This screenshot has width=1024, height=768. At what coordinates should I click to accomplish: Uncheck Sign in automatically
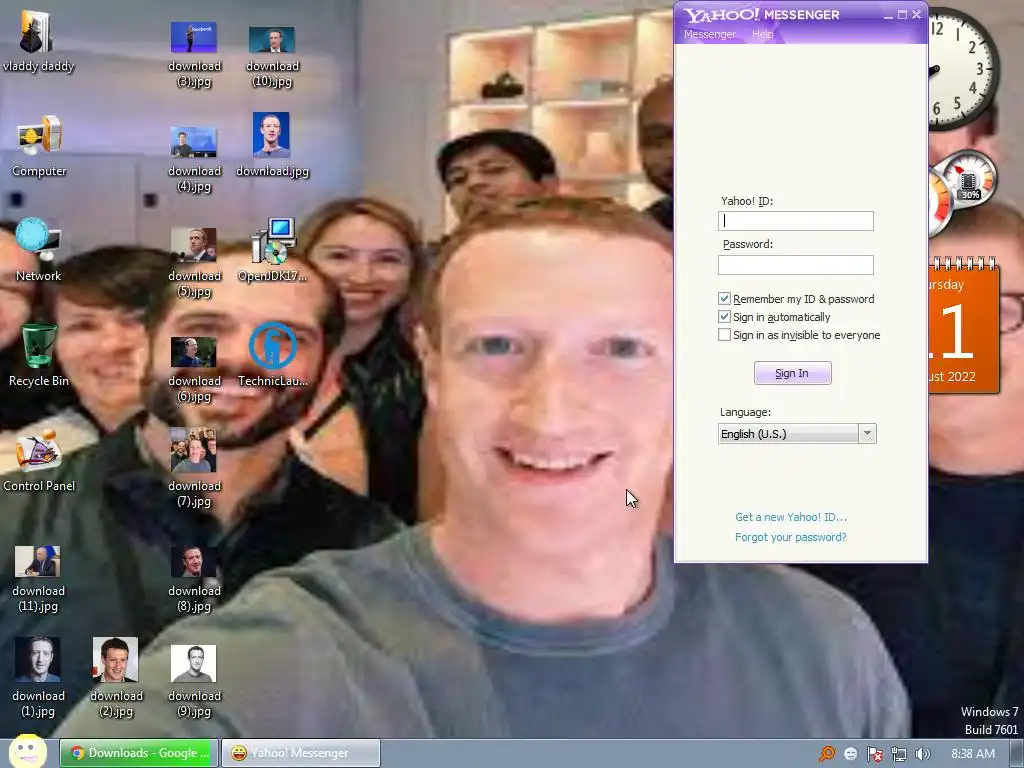point(724,317)
